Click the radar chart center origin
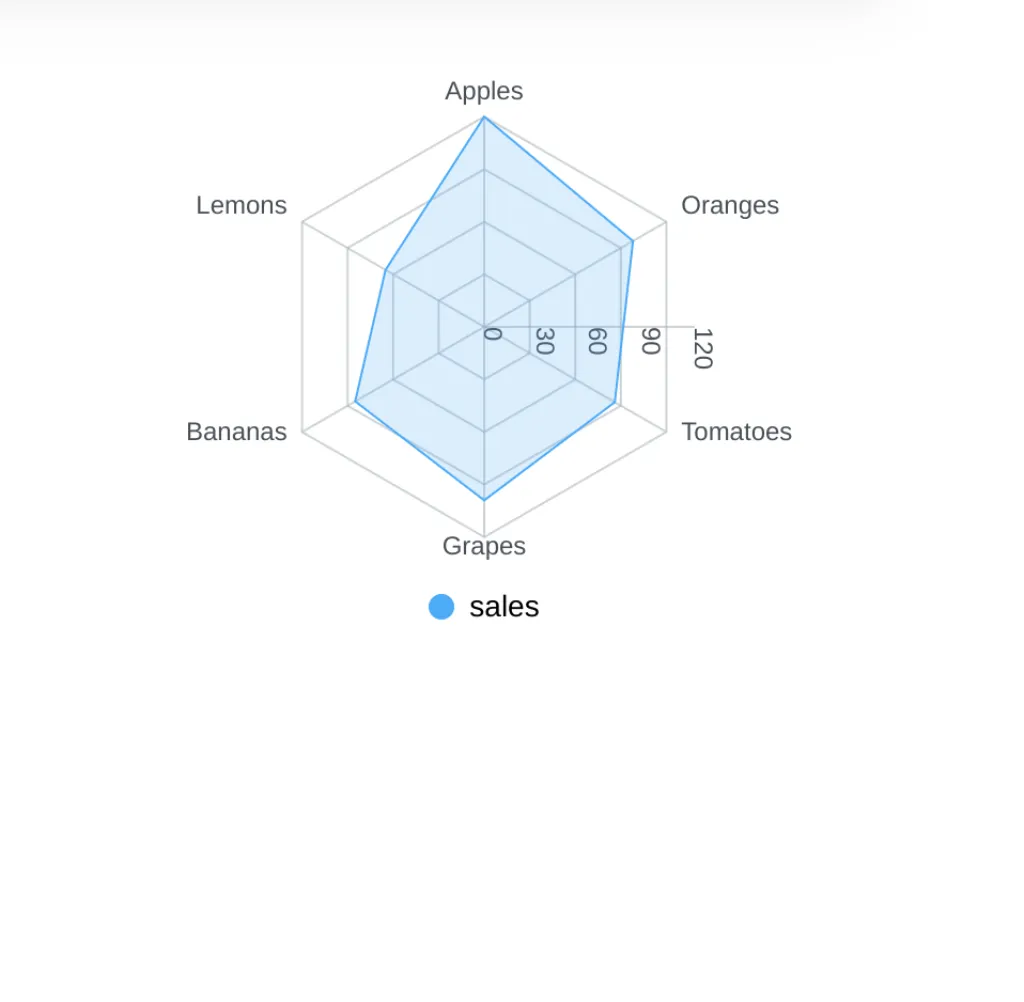The height and width of the screenshot is (1002, 1024). click(x=484, y=326)
